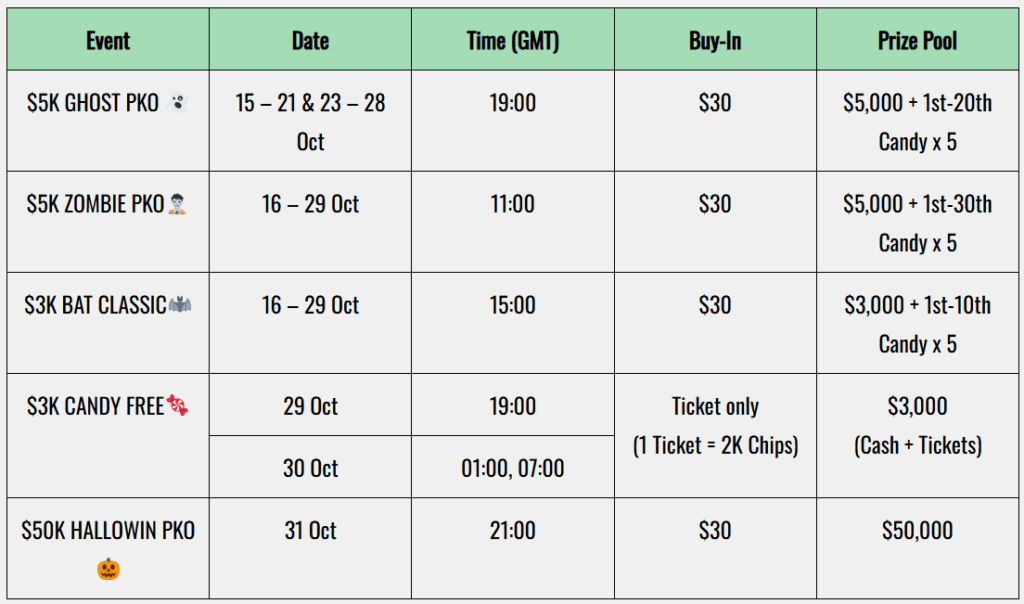The height and width of the screenshot is (604, 1024).
Task: Select the $5K GHOST PKO event name
Action: point(93,103)
